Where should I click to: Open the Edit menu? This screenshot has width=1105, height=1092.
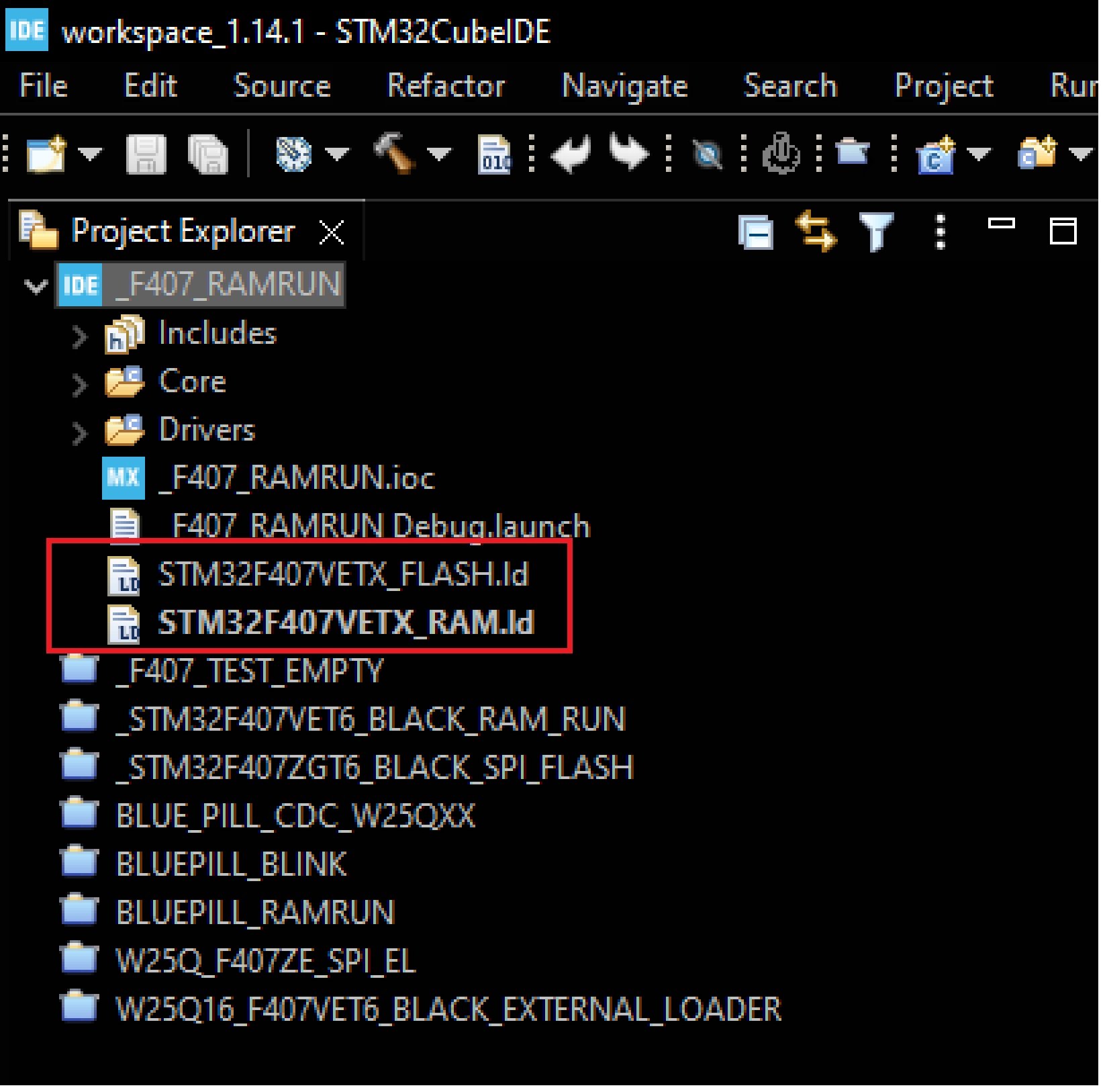pyautogui.click(x=150, y=86)
